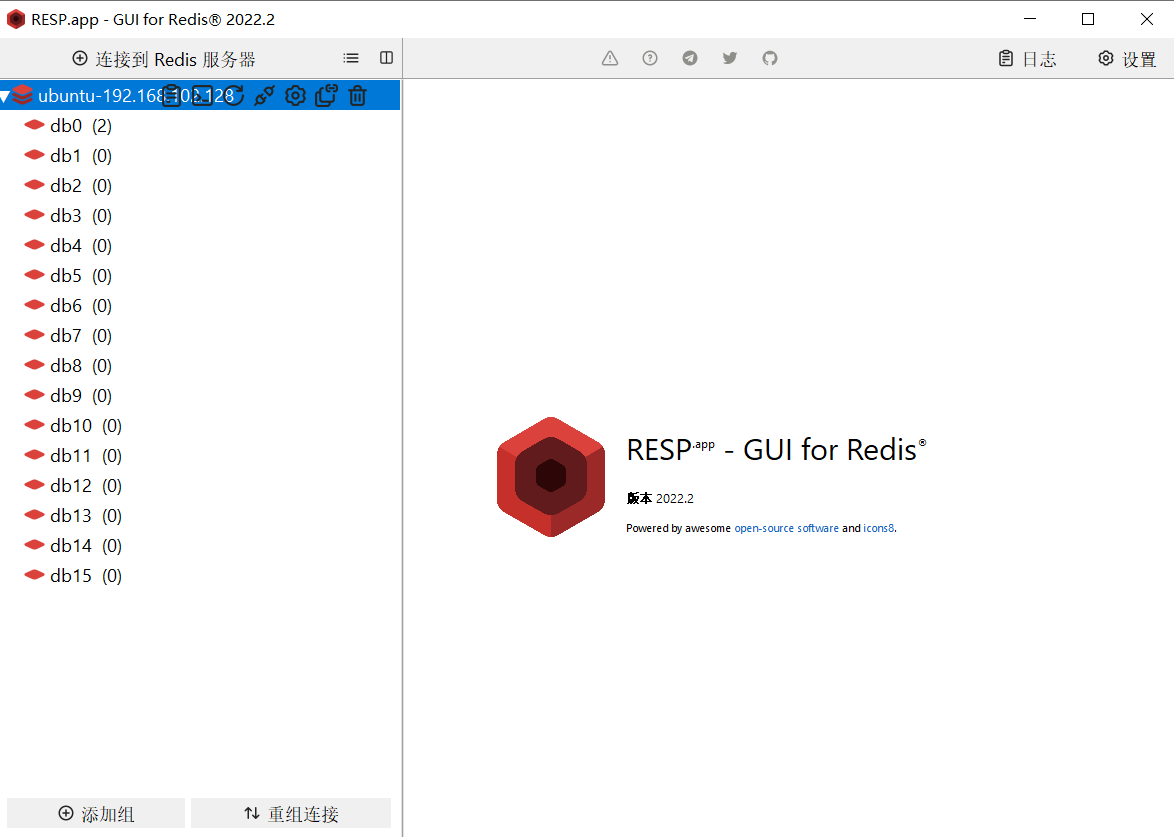This screenshot has width=1174, height=837.
Task: Open the icons8 link
Action: pos(879,529)
